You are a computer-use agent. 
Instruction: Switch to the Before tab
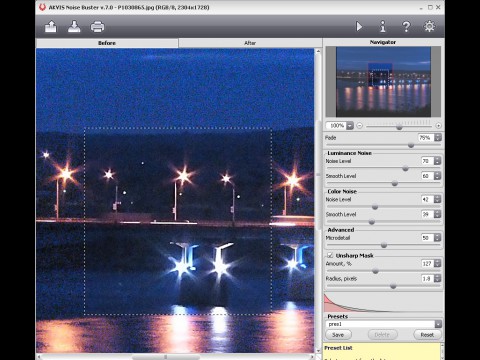pos(107,43)
